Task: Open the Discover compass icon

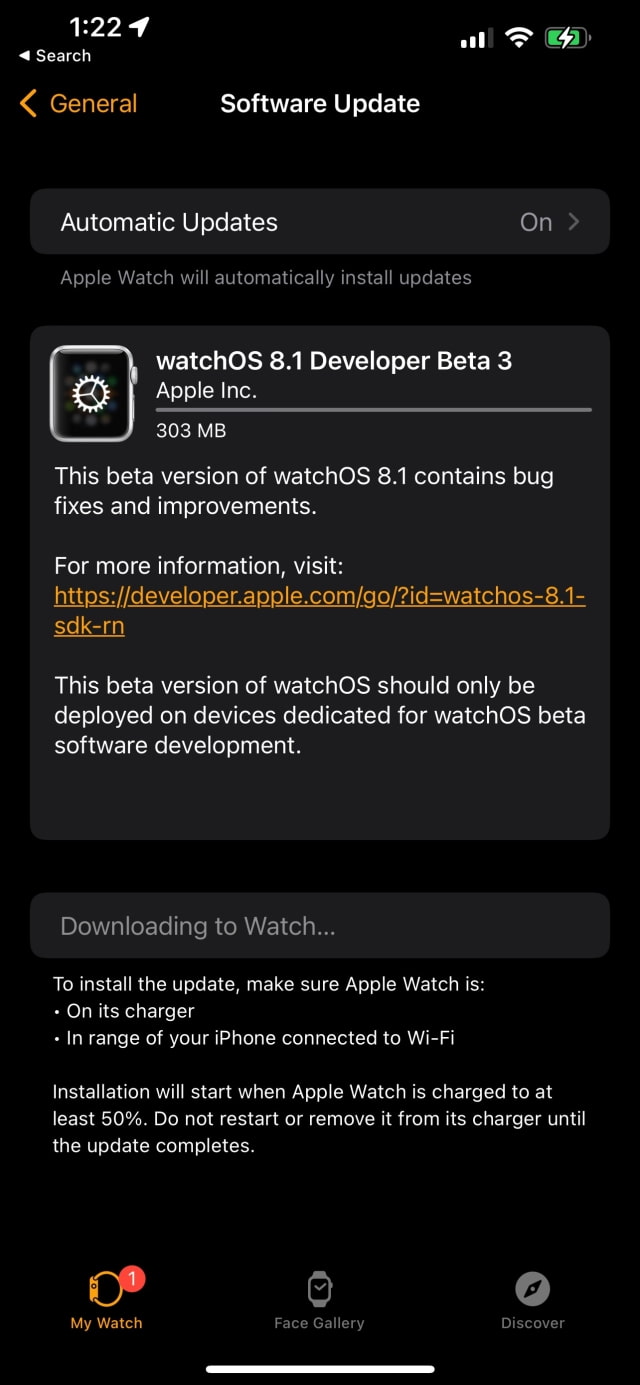Action: coord(533,1289)
